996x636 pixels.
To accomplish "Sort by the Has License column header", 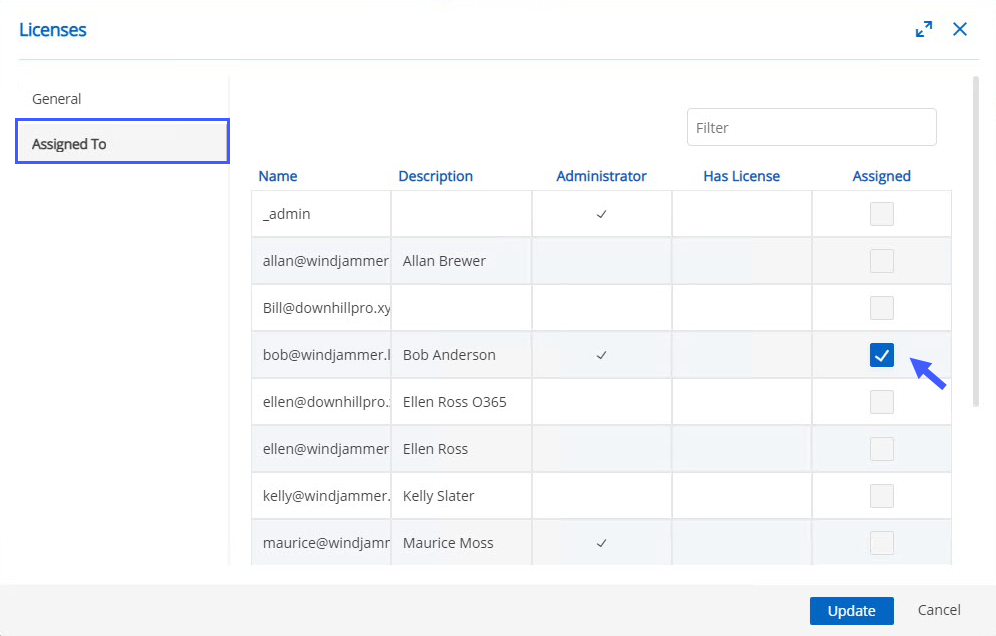I will pos(741,176).
